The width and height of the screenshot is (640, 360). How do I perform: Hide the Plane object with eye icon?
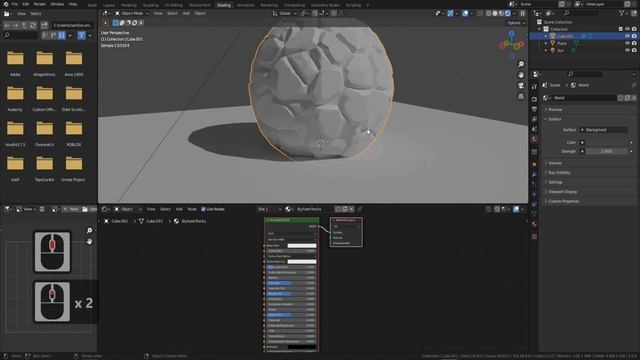click(x=627, y=43)
